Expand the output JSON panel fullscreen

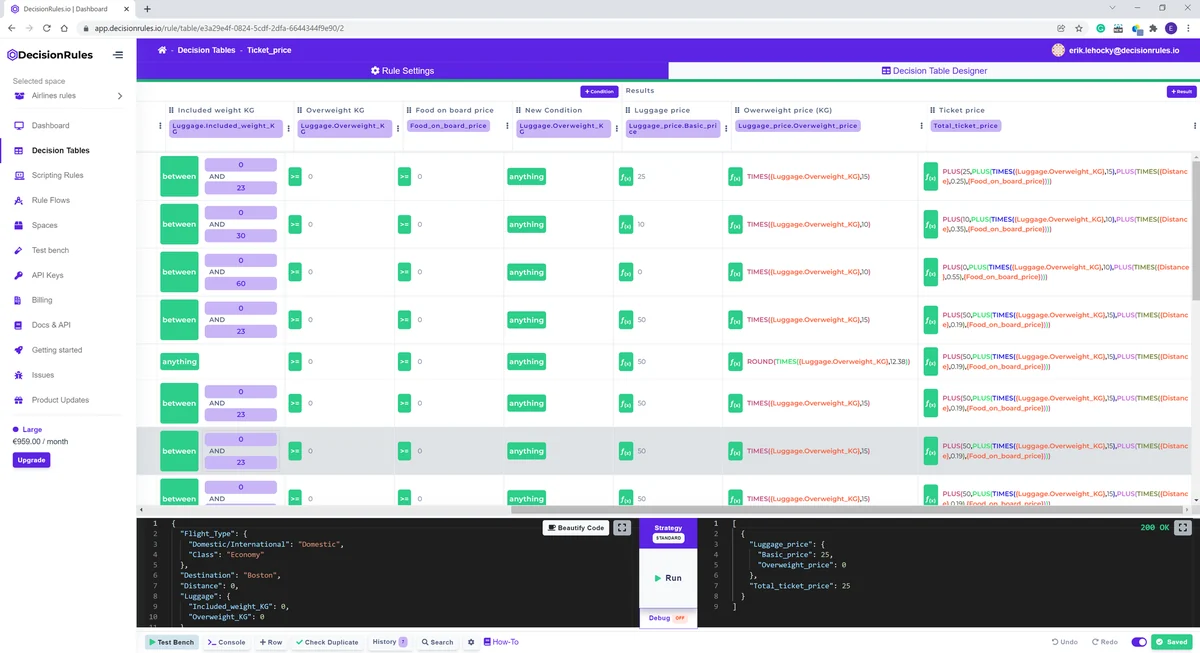[1183, 527]
